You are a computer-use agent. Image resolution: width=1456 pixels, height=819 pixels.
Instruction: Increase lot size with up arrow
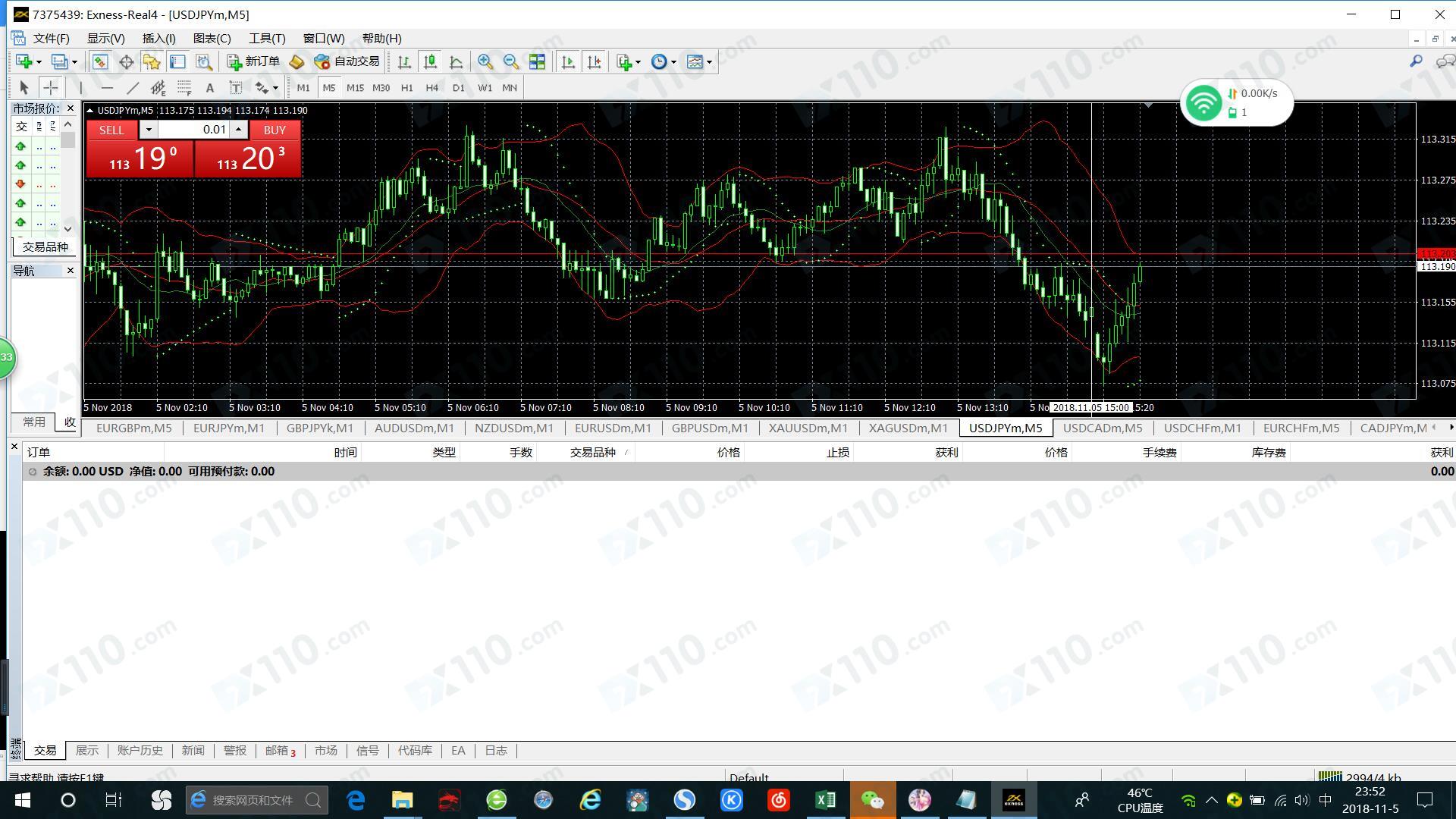238,130
